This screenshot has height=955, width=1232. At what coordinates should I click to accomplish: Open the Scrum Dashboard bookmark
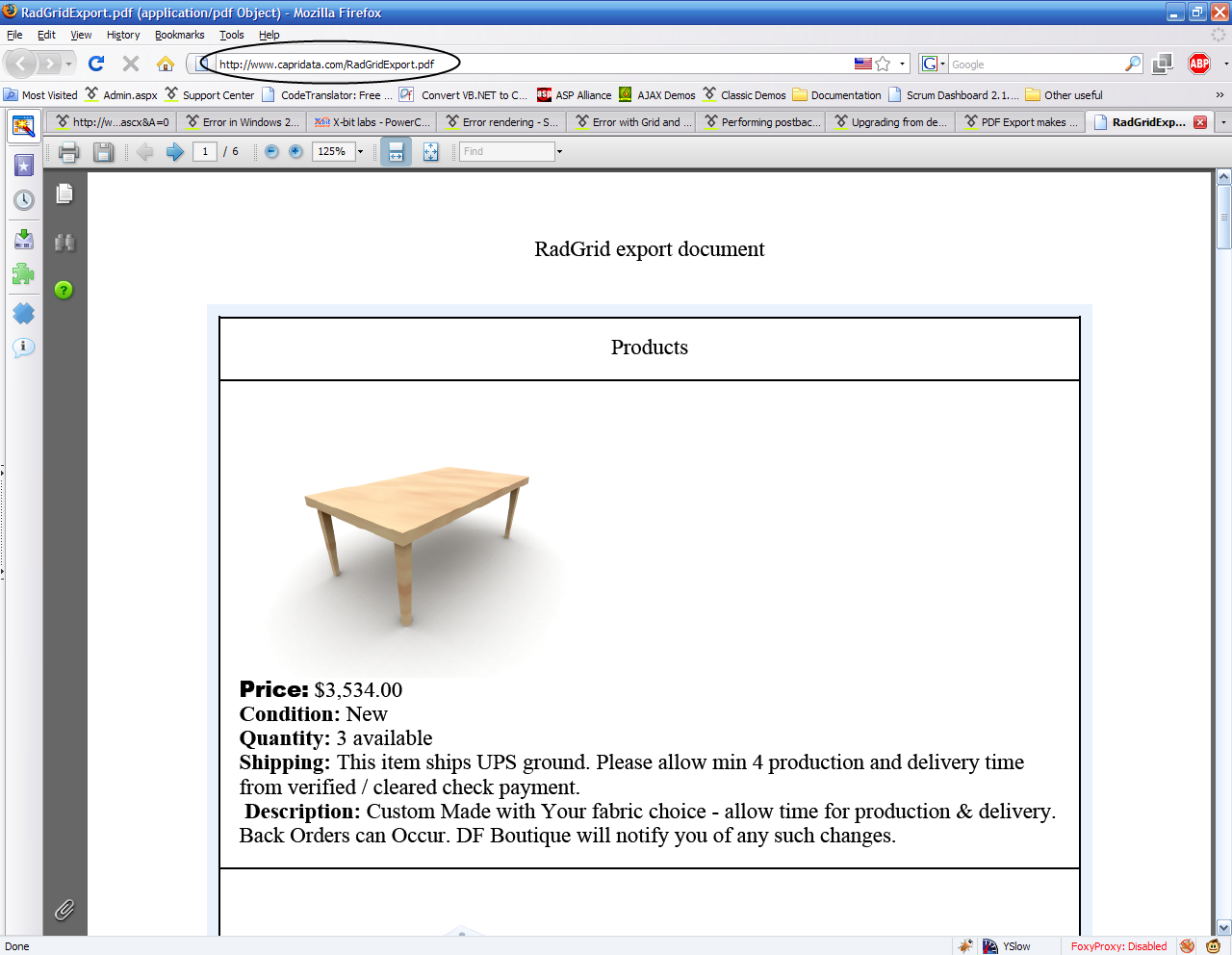(953, 95)
